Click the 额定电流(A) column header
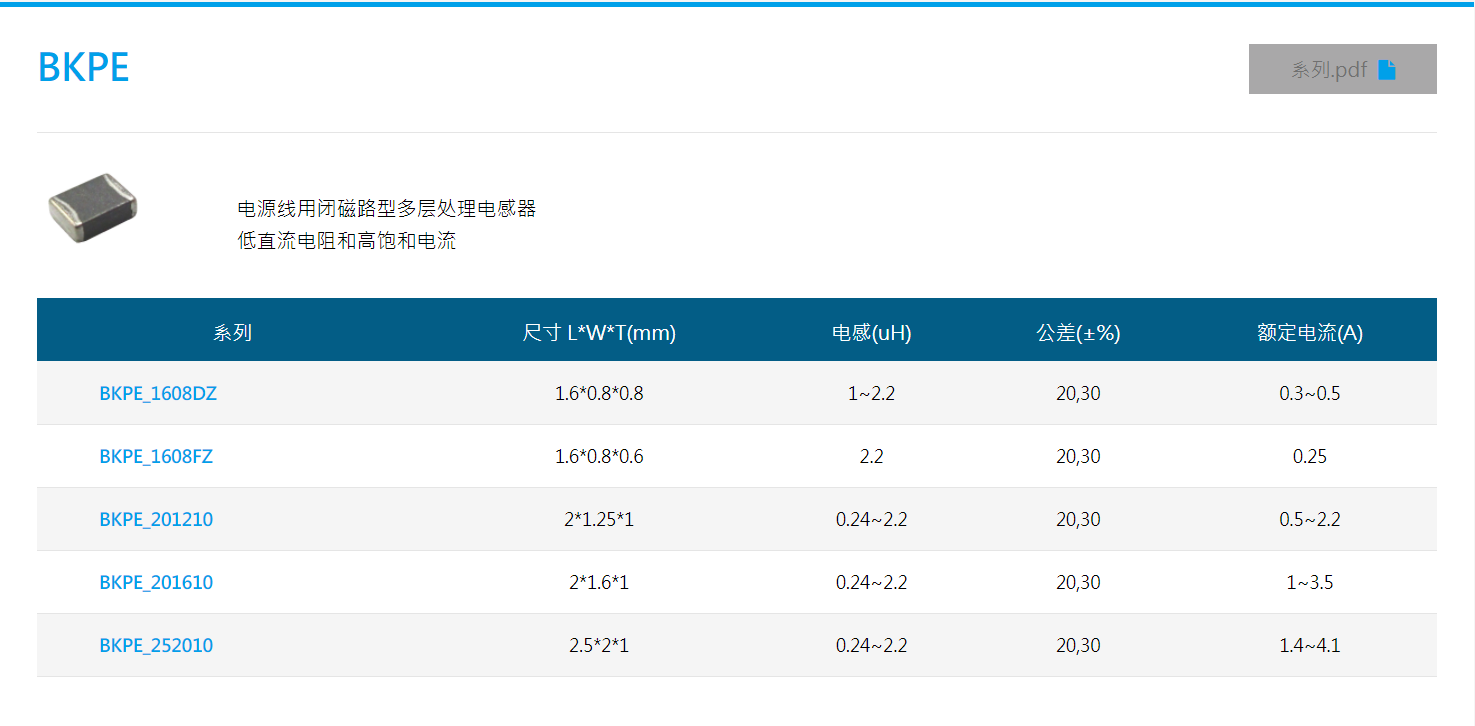The height and width of the screenshot is (726, 1475). (1309, 333)
